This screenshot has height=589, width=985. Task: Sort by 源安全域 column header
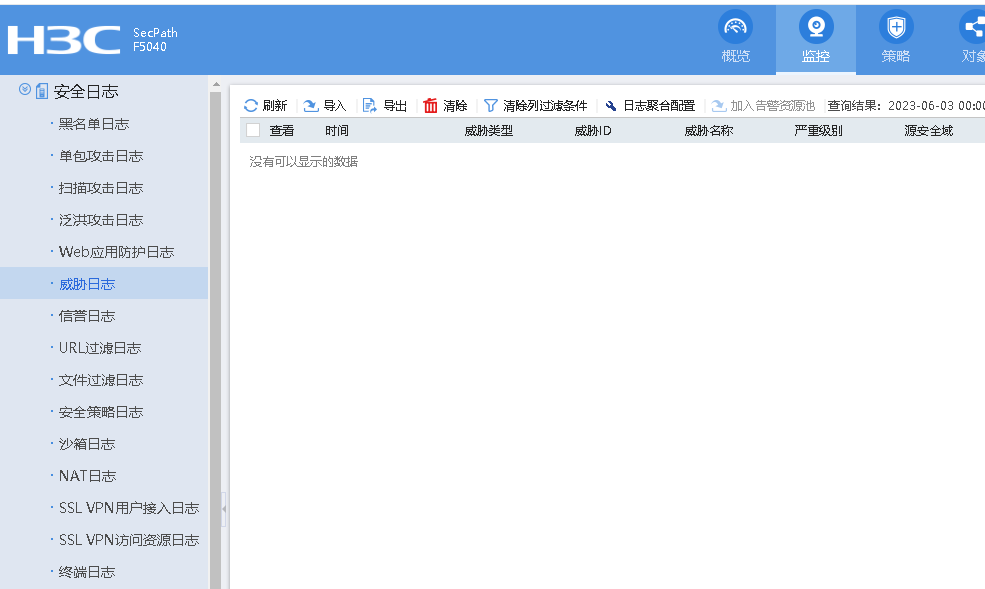[928, 131]
